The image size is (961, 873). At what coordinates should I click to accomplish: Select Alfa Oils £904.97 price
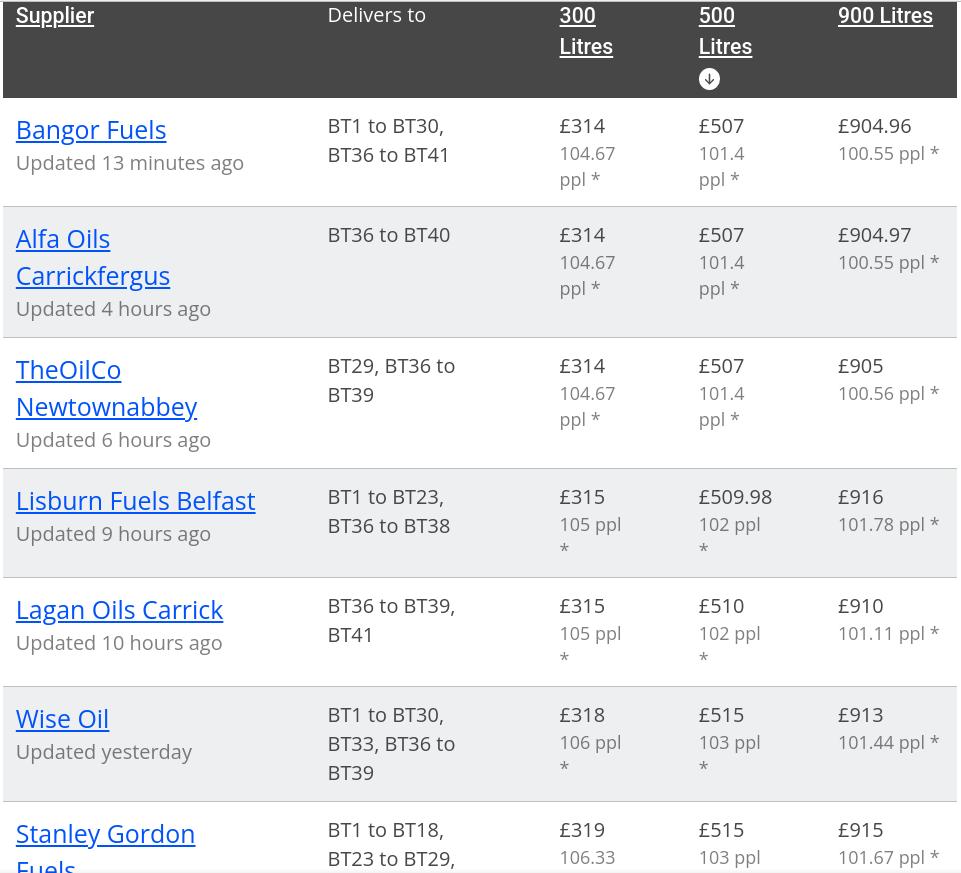[x=874, y=235]
